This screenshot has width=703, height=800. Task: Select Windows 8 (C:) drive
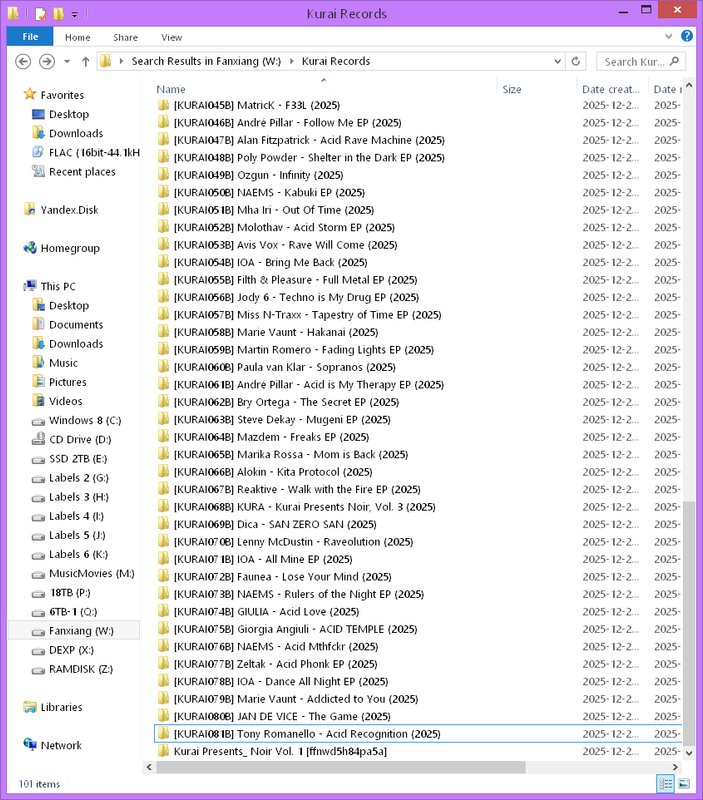pos(85,420)
